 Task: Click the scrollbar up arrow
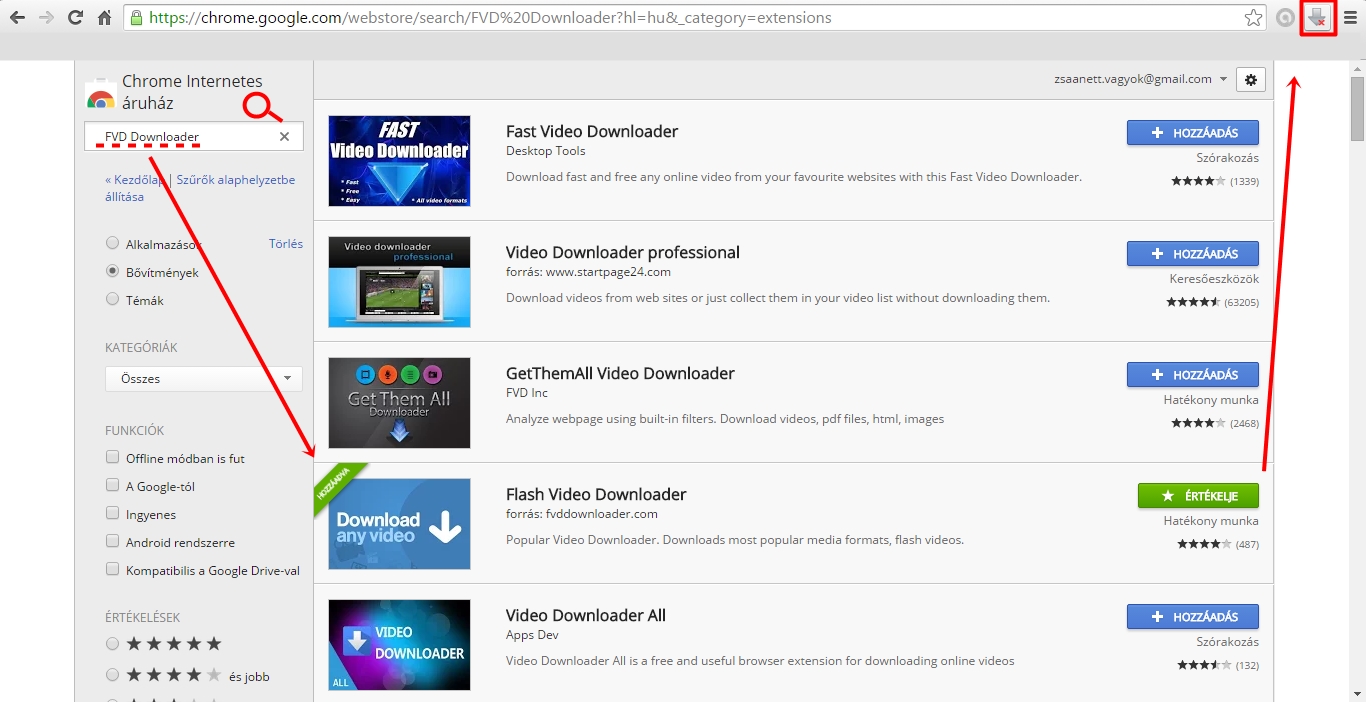click(1357, 67)
